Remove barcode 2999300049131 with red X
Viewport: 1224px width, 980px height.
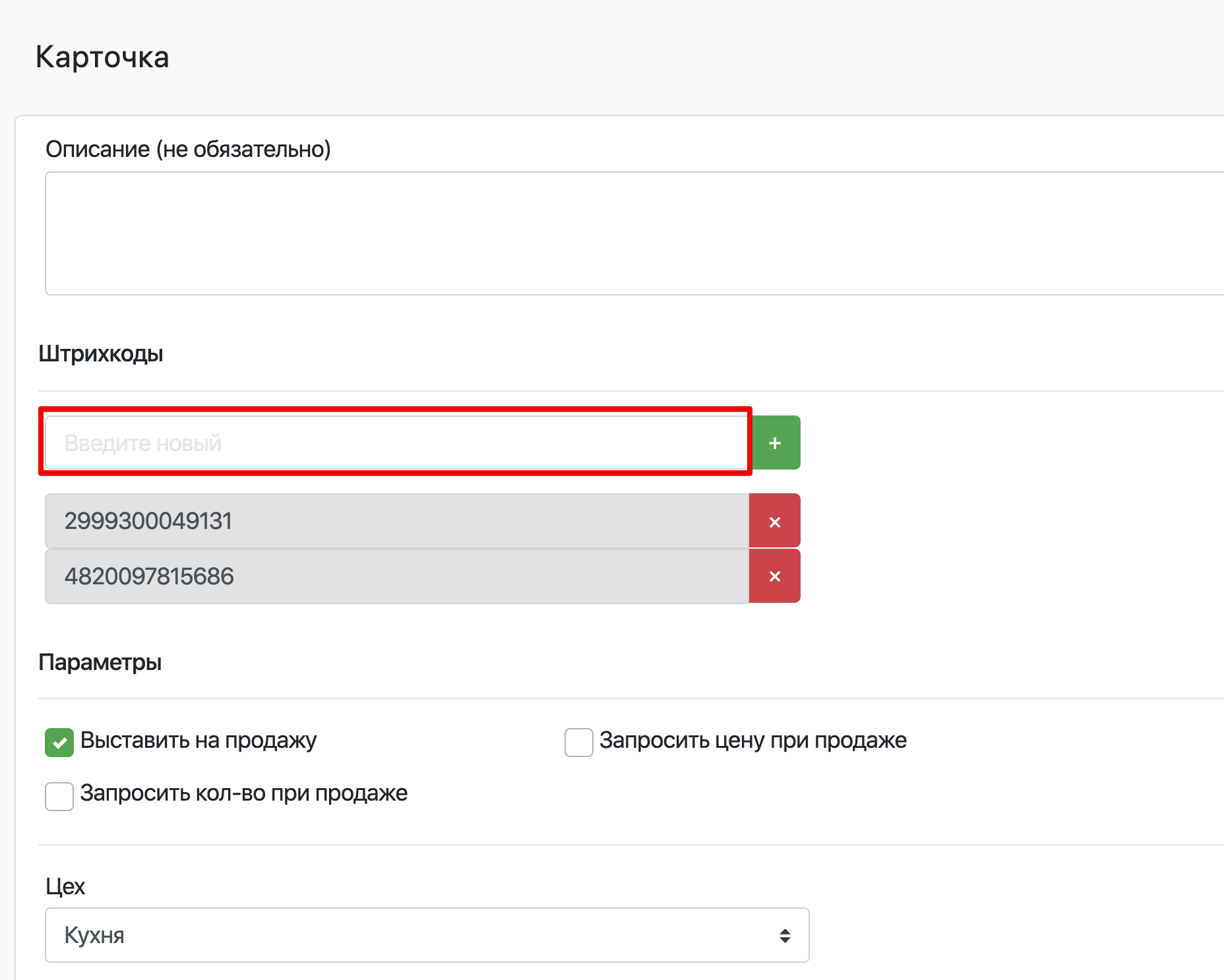775,521
